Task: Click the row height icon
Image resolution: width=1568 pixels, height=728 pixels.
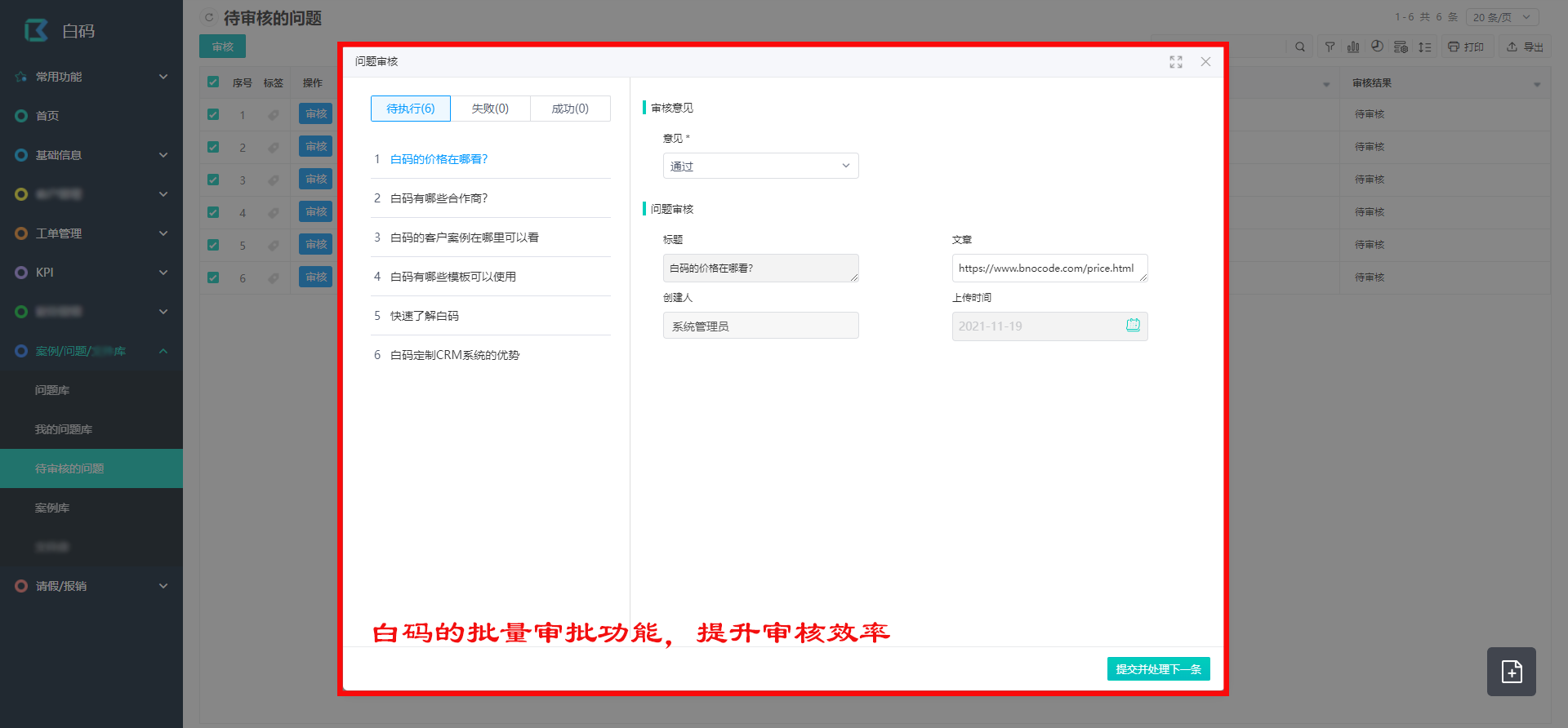Action: 1425,47
